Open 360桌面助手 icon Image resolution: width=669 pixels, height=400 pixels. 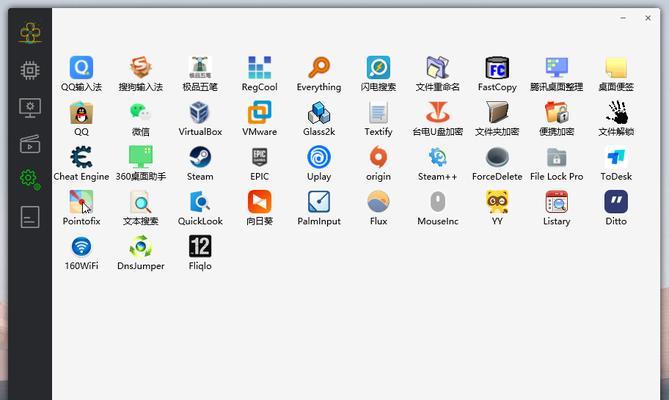click(x=141, y=157)
